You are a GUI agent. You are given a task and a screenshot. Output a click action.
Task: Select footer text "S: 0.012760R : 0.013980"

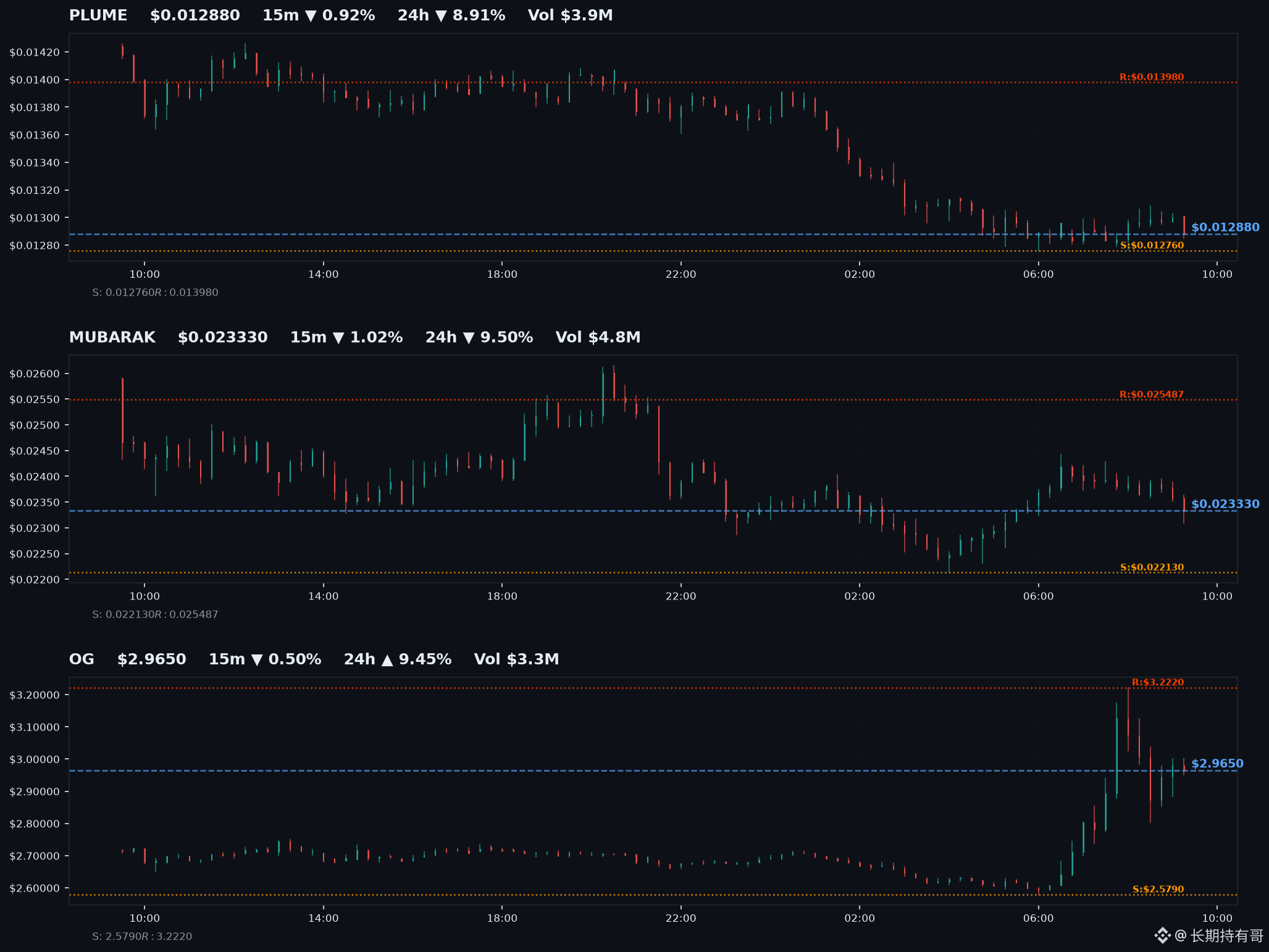155,293
